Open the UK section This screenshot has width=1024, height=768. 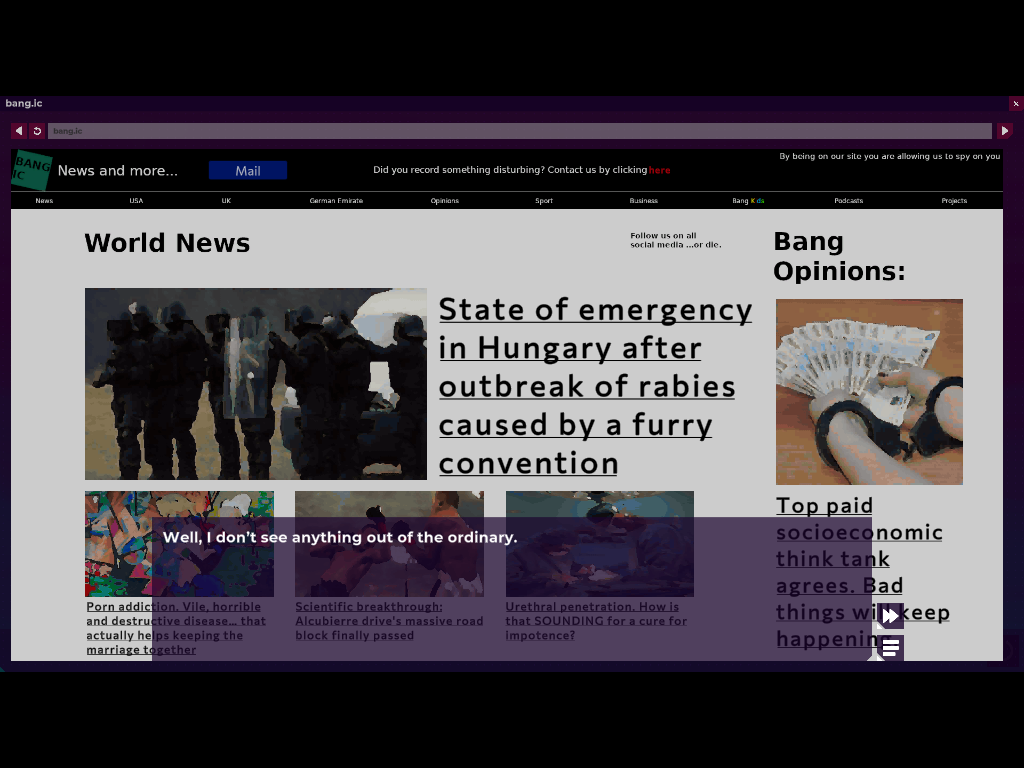tap(226, 200)
